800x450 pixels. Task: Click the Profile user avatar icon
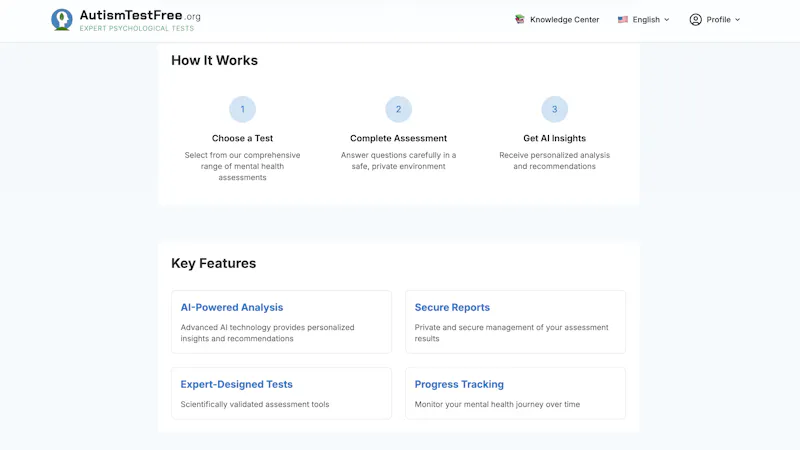click(x=695, y=19)
